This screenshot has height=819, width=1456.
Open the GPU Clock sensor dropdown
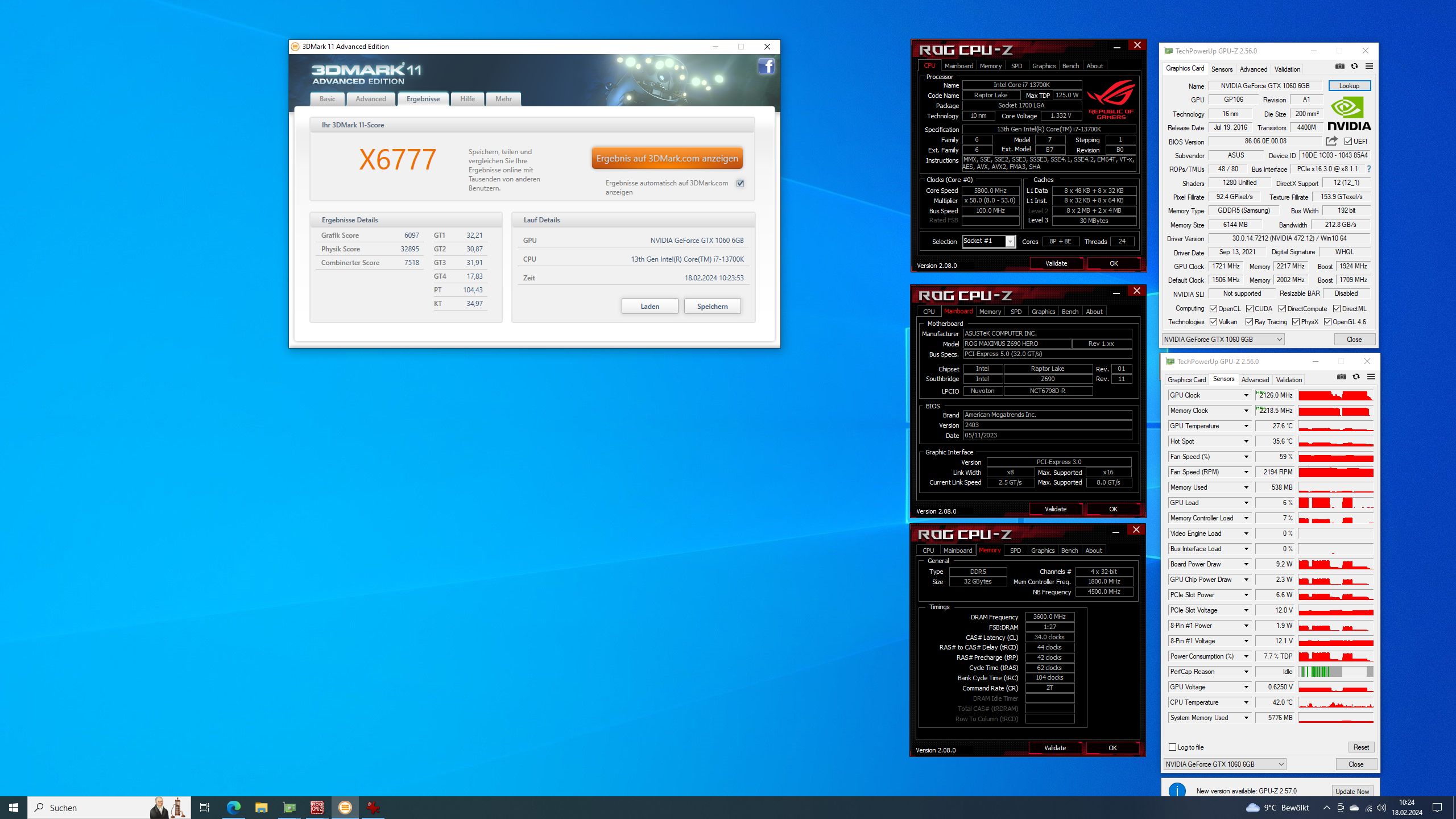pos(1246,395)
